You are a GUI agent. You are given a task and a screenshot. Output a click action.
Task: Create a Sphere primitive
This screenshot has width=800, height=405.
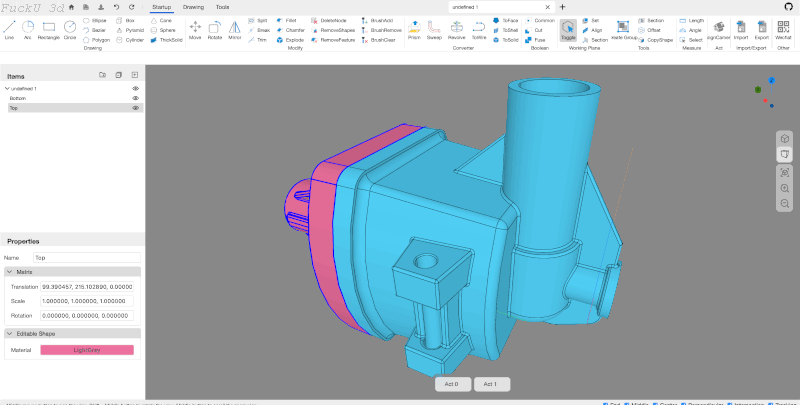click(x=163, y=30)
